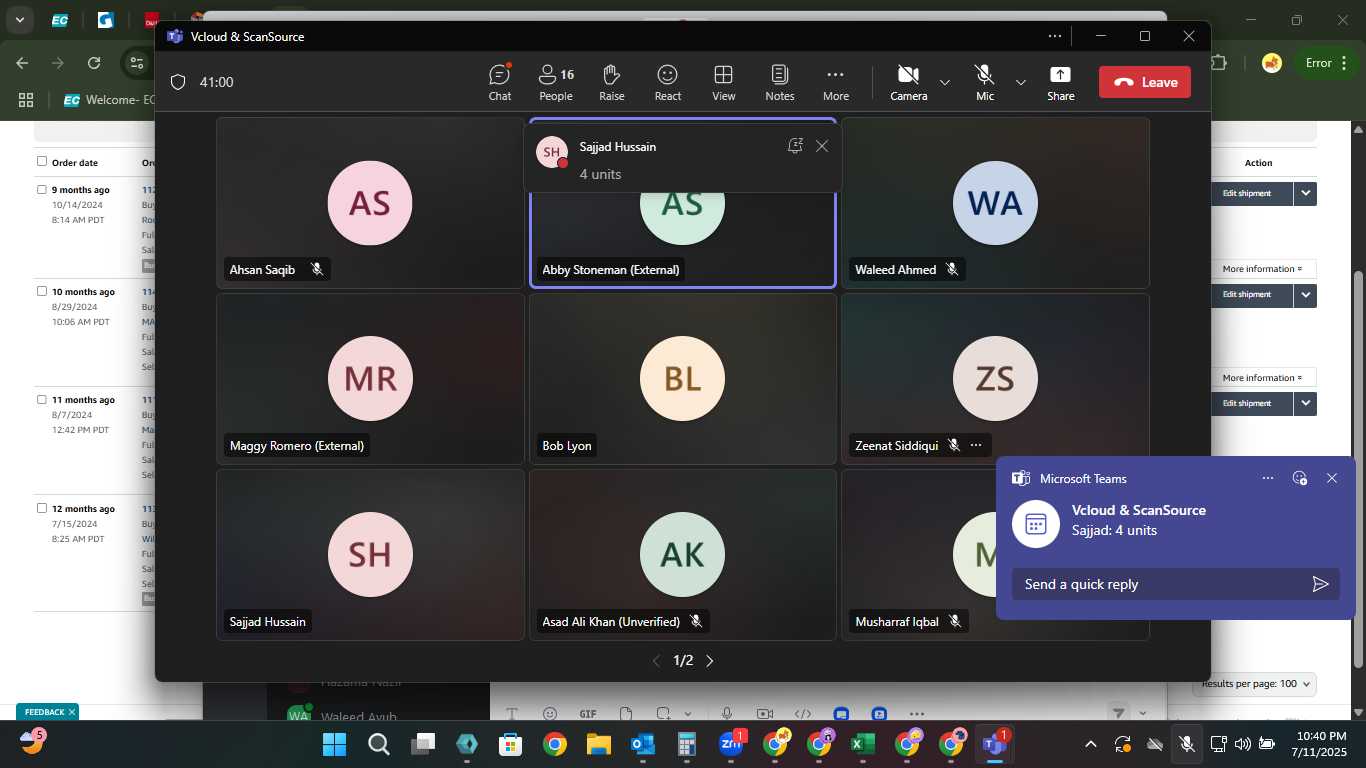Open the browser apps grid shortcut
Viewport: 1366px width, 768px height.
click(x=26, y=100)
